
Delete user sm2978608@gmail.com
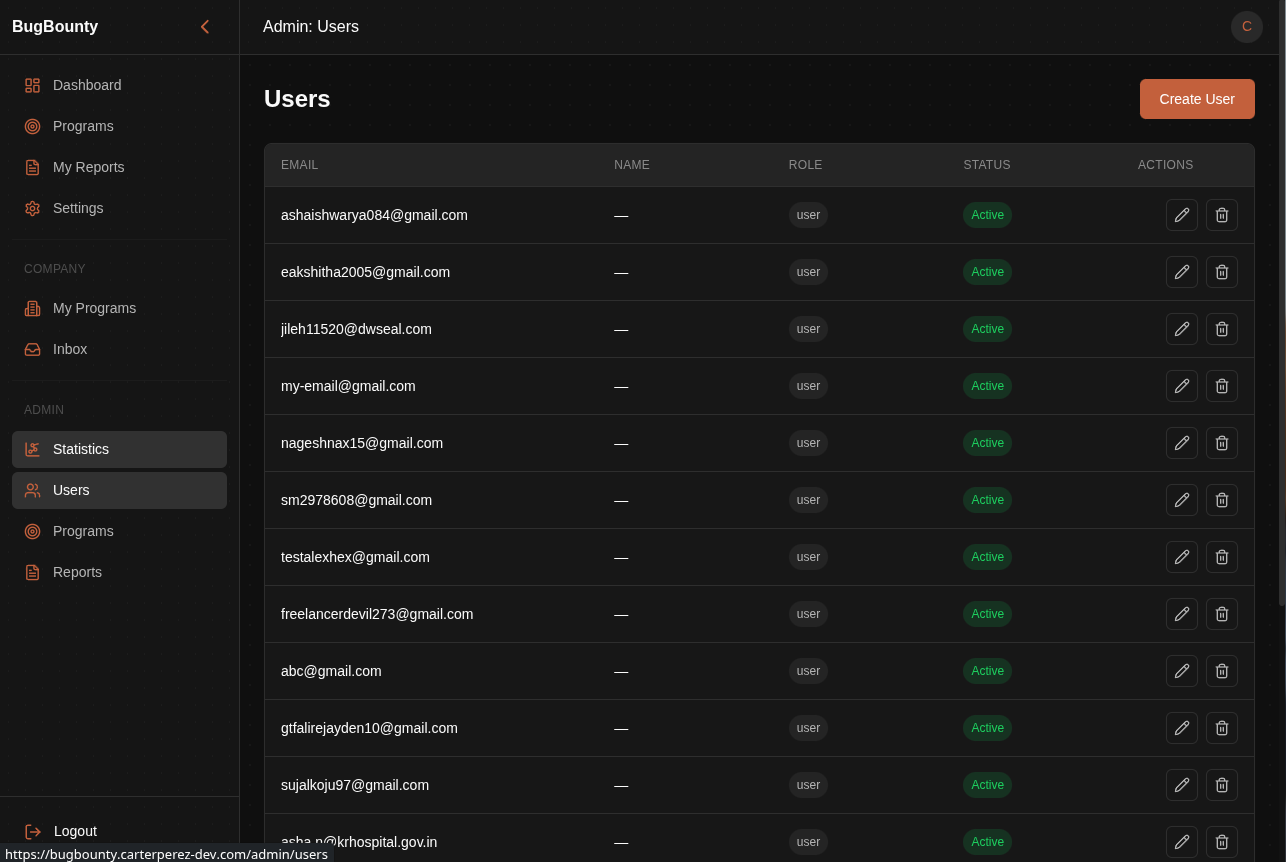click(1222, 500)
